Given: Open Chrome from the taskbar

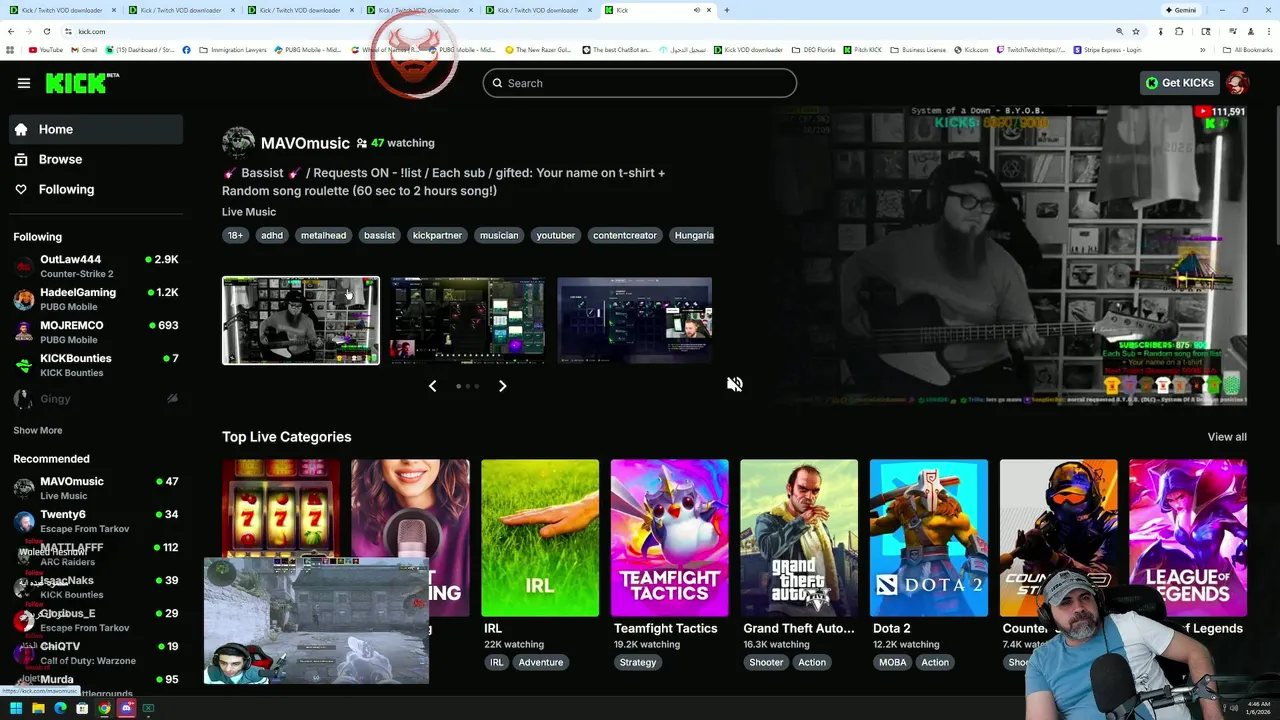Looking at the screenshot, I should [x=104, y=708].
